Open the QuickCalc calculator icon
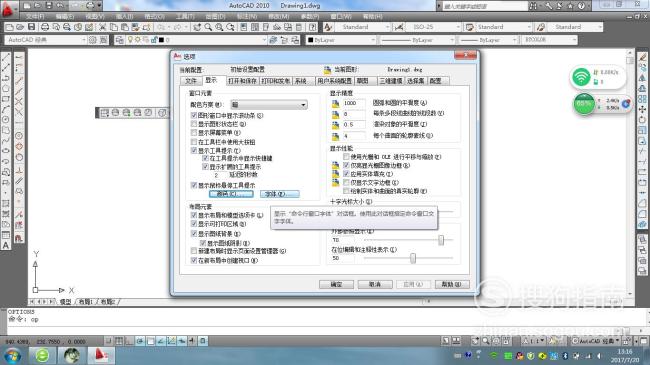Viewport: 650px width, 365px height. (299, 27)
